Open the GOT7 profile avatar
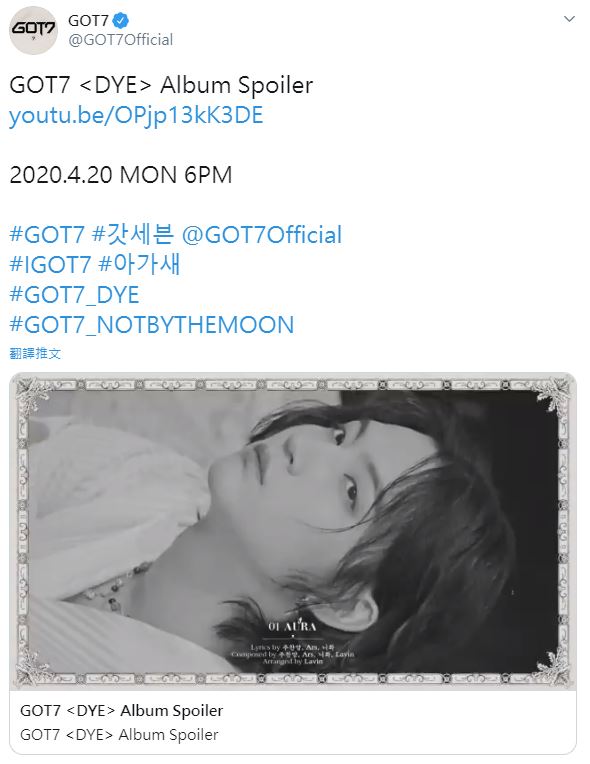This screenshot has width=590, height=764. pos(34,30)
